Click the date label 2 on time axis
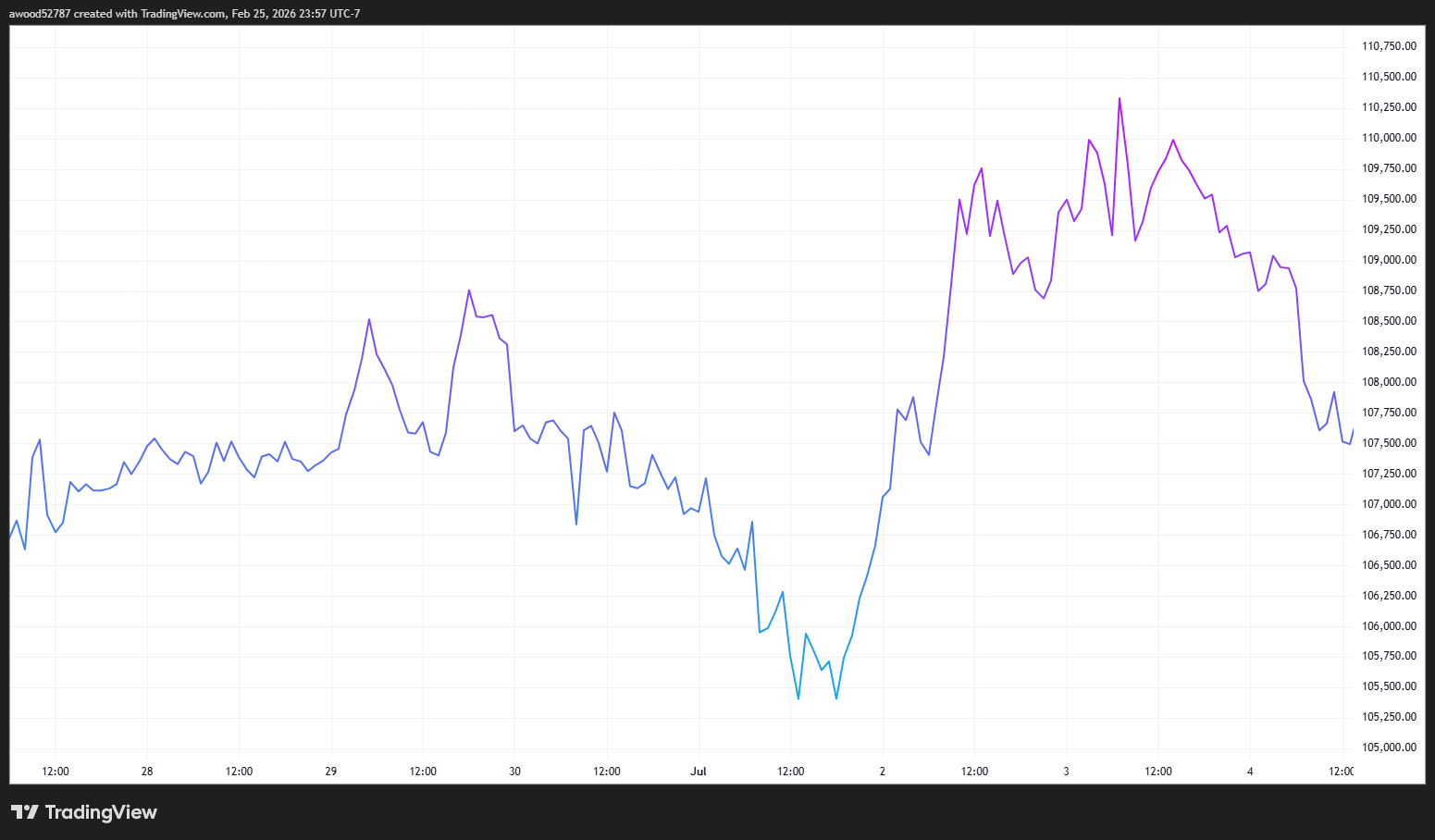This screenshot has height=840, width=1435. coord(883,772)
